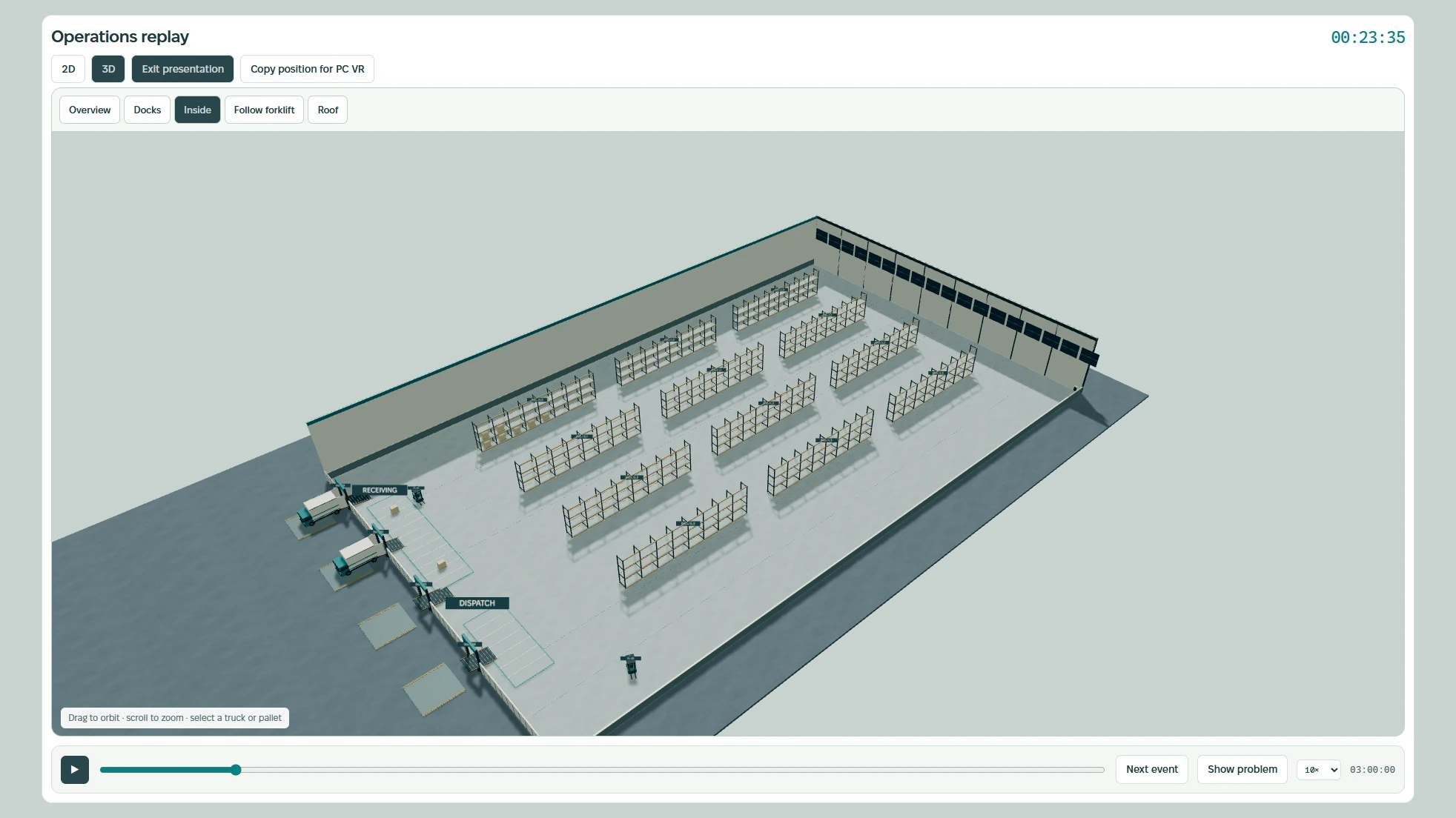Copy position for PC VR

coord(307,69)
